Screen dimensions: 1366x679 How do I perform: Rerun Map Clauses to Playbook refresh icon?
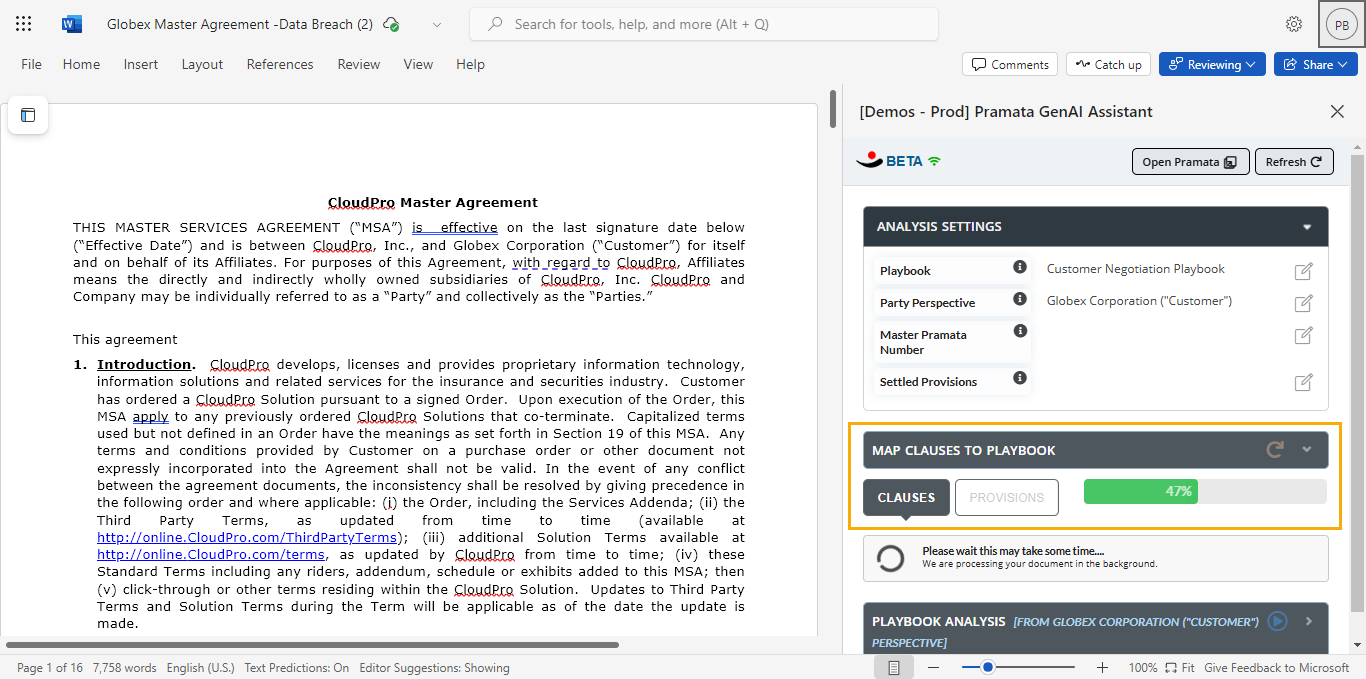tap(1274, 450)
